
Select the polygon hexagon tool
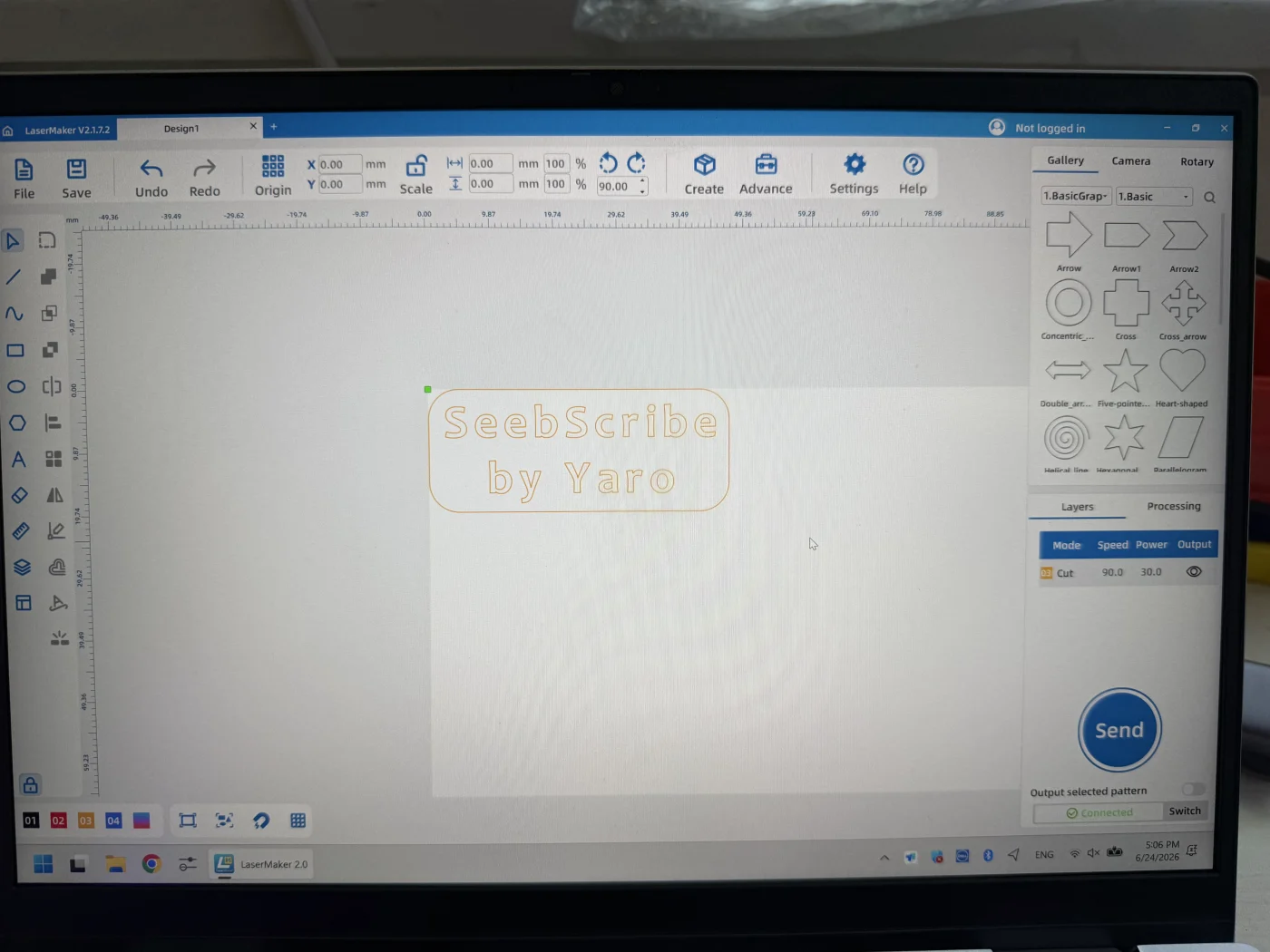coord(17,423)
